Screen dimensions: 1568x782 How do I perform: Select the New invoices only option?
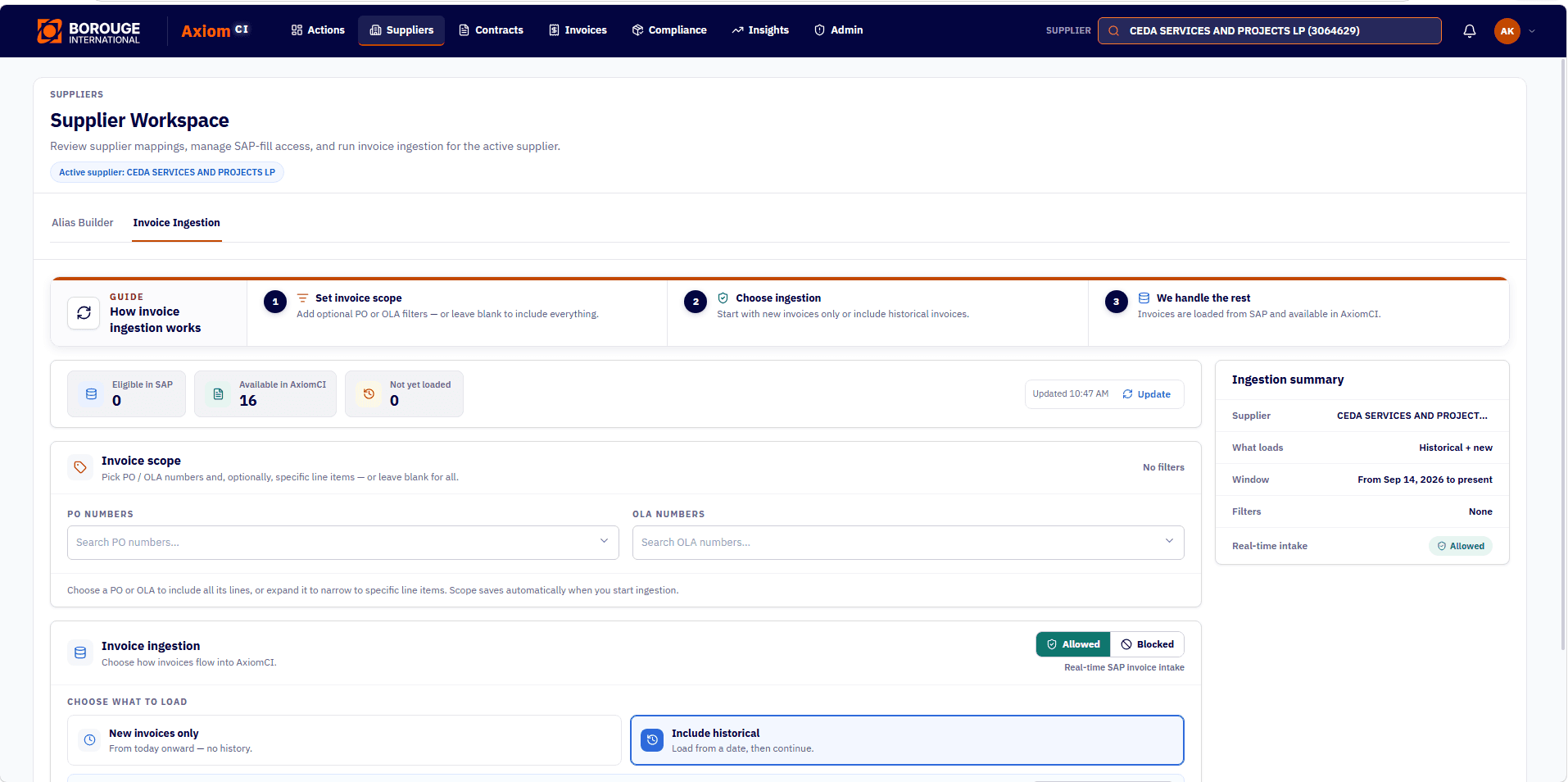(344, 740)
